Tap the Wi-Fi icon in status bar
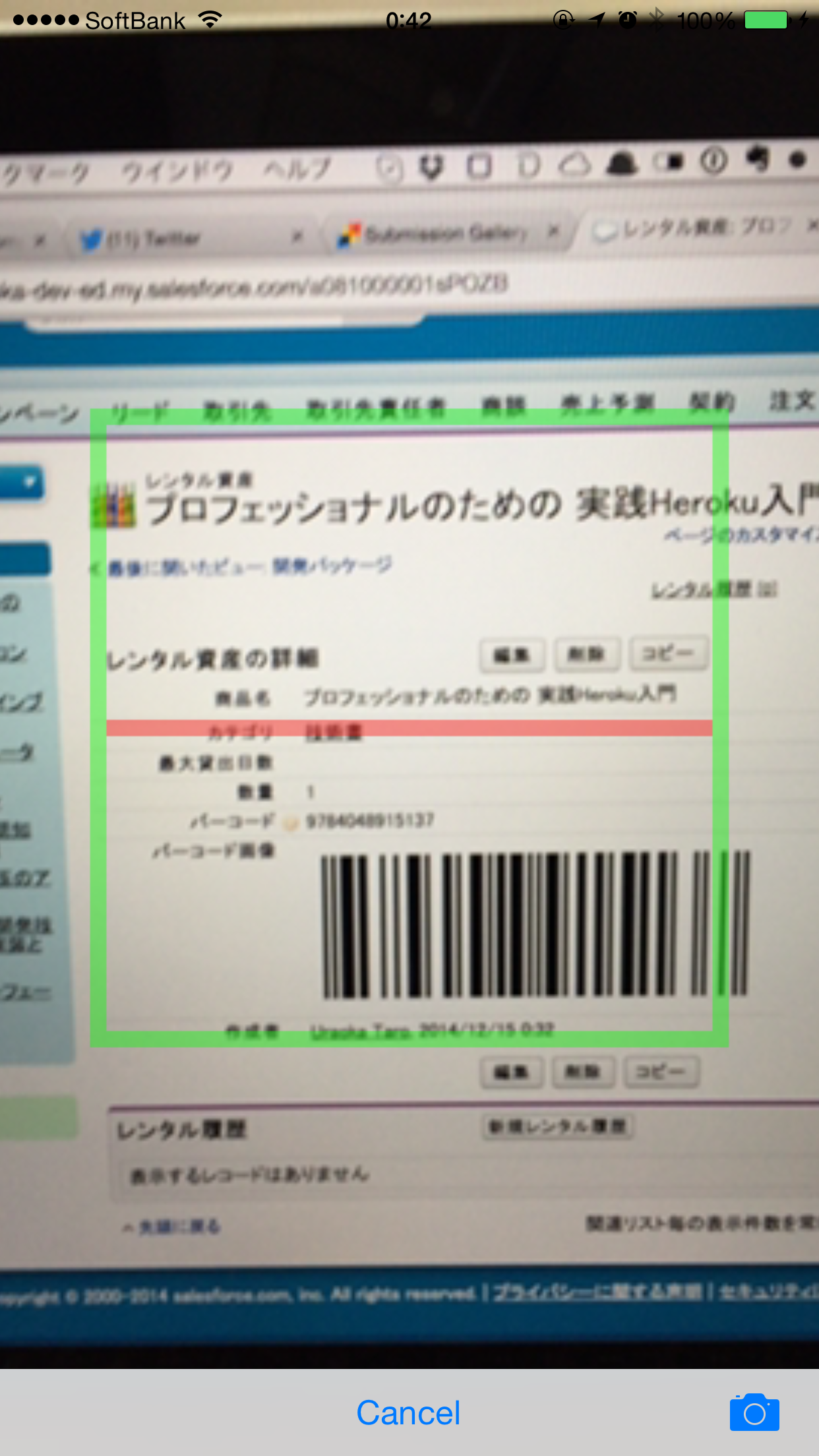819x1456 pixels. (x=210, y=20)
